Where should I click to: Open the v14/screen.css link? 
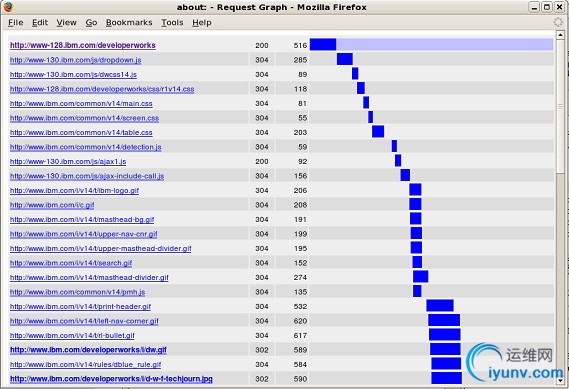pyautogui.click(x=84, y=118)
